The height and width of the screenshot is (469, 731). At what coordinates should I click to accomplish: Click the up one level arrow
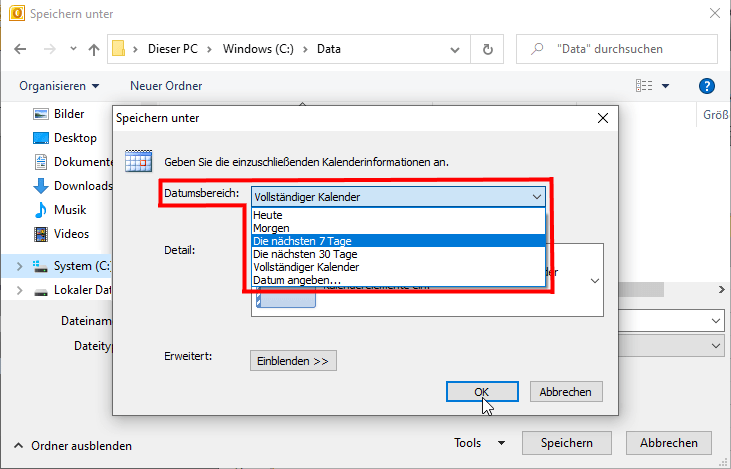coord(93,49)
